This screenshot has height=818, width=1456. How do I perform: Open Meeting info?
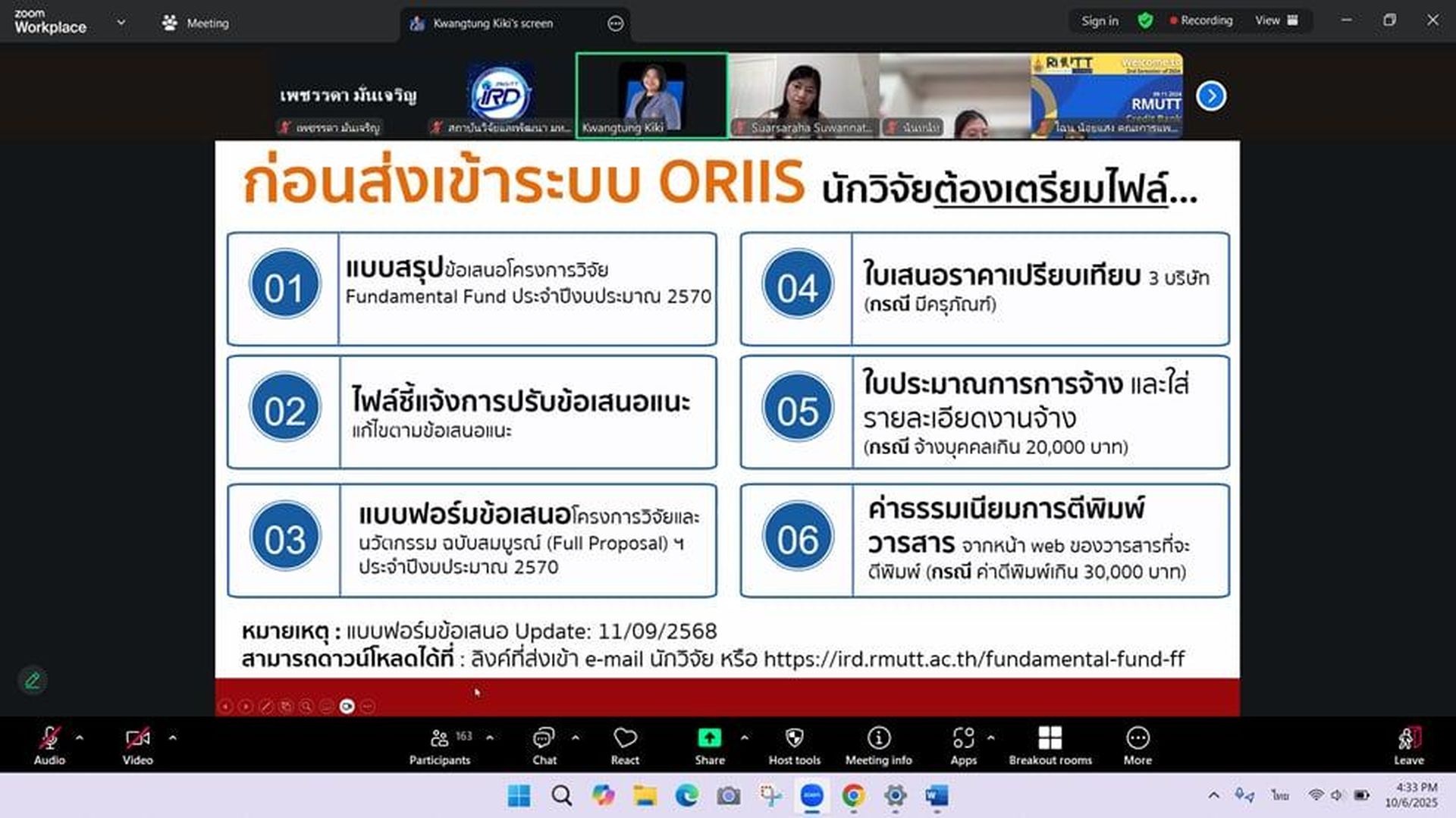tap(878, 746)
